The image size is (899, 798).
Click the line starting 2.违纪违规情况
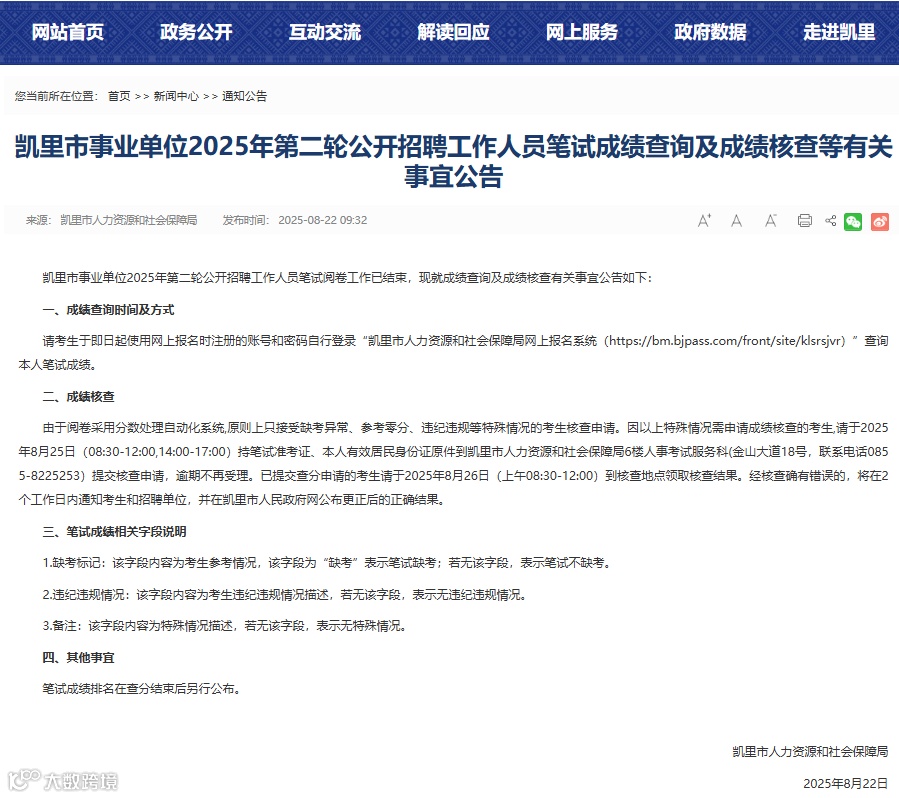[x=286, y=595]
